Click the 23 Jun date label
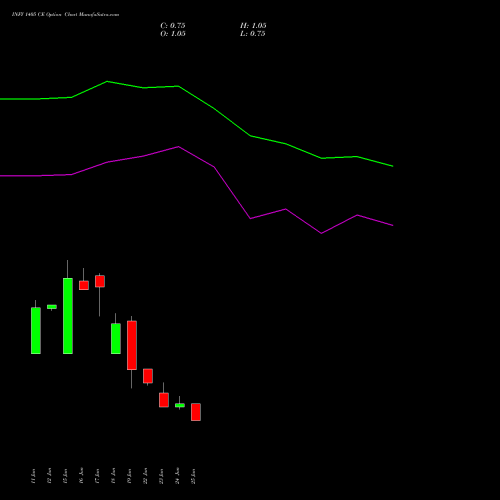This screenshot has width=500, height=500. tap(161, 476)
